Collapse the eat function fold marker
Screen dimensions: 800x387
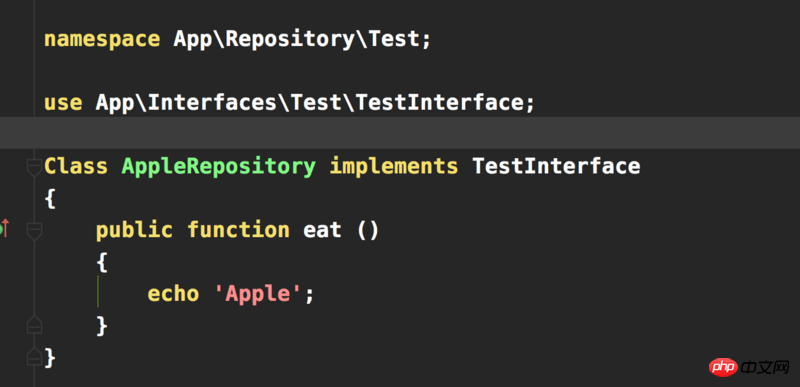click(34, 231)
